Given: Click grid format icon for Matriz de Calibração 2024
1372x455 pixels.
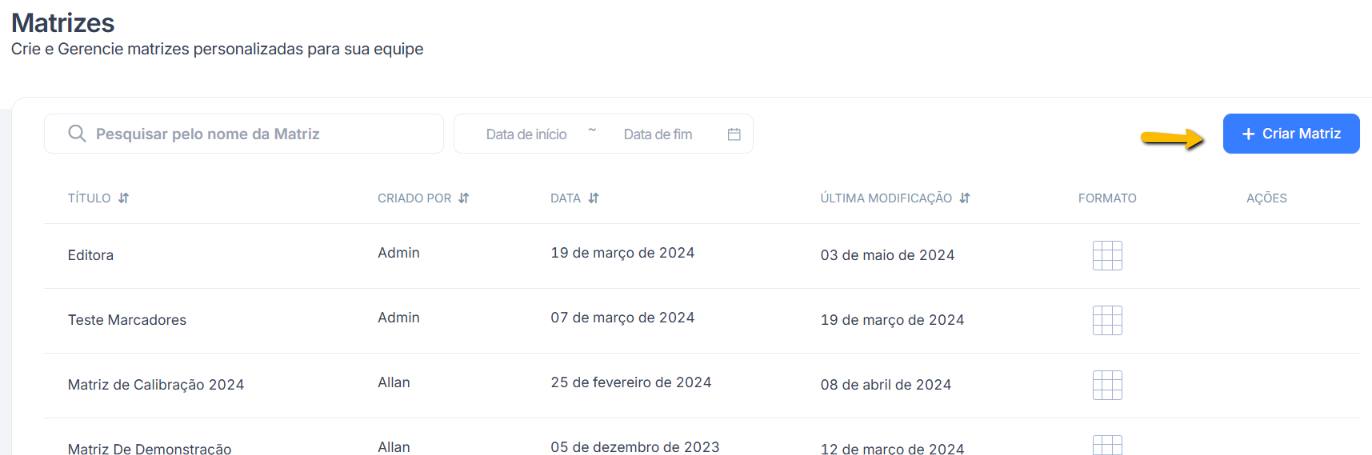Looking at the screenshot, I should tap(1107, 385).
